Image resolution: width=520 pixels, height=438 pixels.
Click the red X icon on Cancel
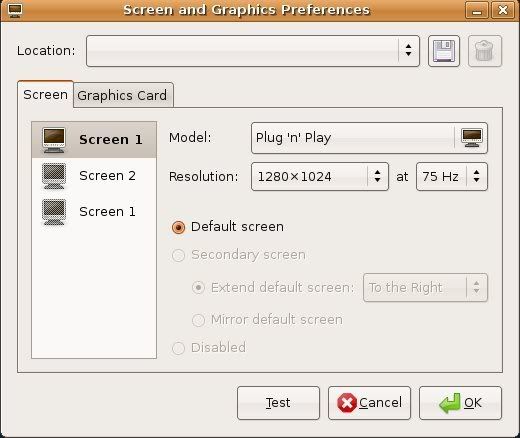[x=347, y=403]
